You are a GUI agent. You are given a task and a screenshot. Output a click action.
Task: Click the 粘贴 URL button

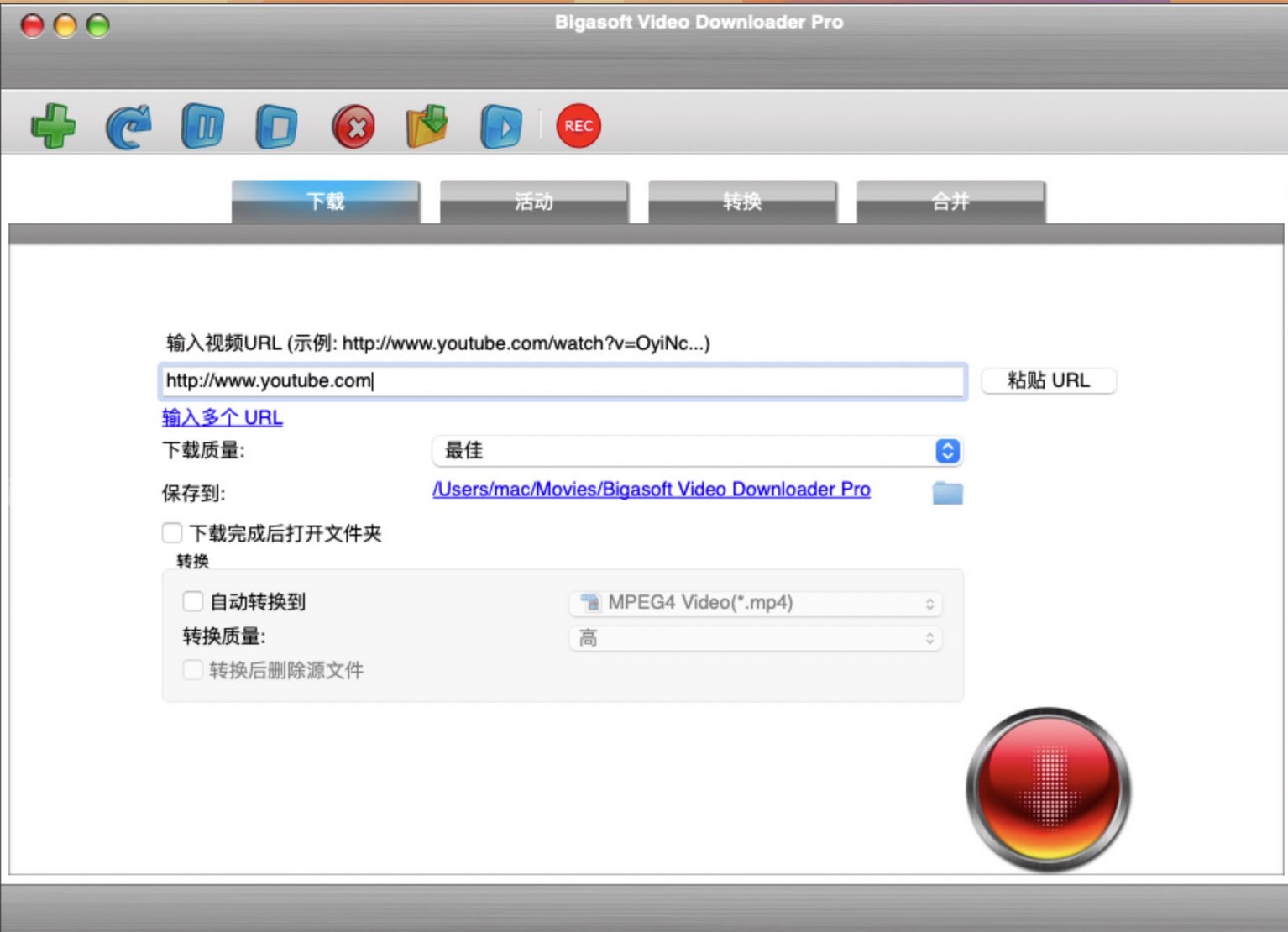[1049, 380]
